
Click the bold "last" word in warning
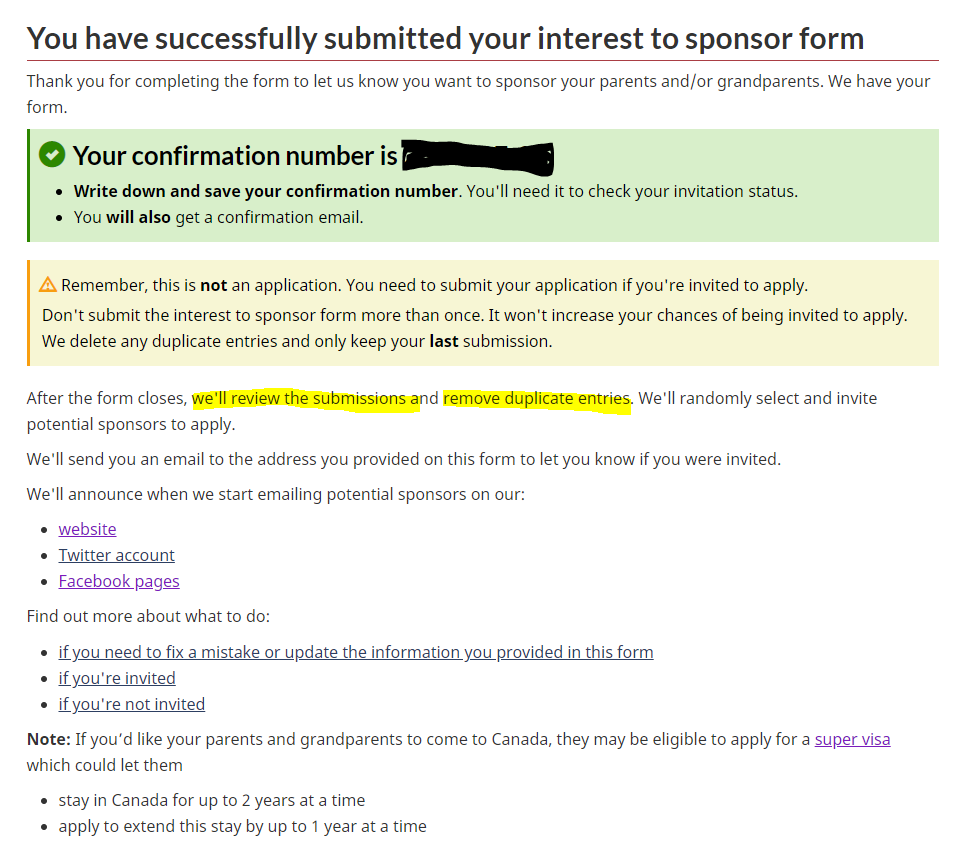pyautogui.click(x=444, y=341)
